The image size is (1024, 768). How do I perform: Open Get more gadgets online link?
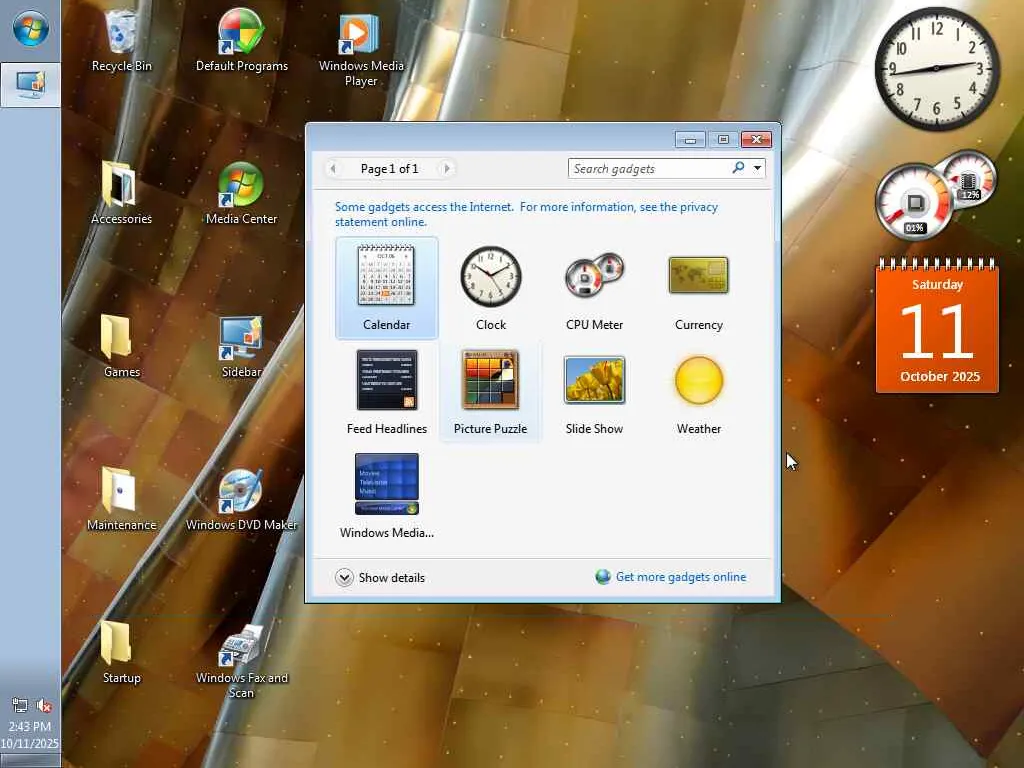click(671, 577)
